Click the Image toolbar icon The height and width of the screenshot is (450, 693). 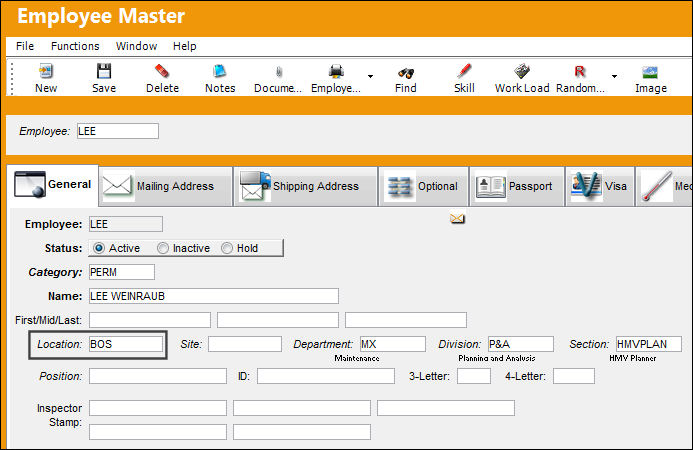tap(650, 72)
